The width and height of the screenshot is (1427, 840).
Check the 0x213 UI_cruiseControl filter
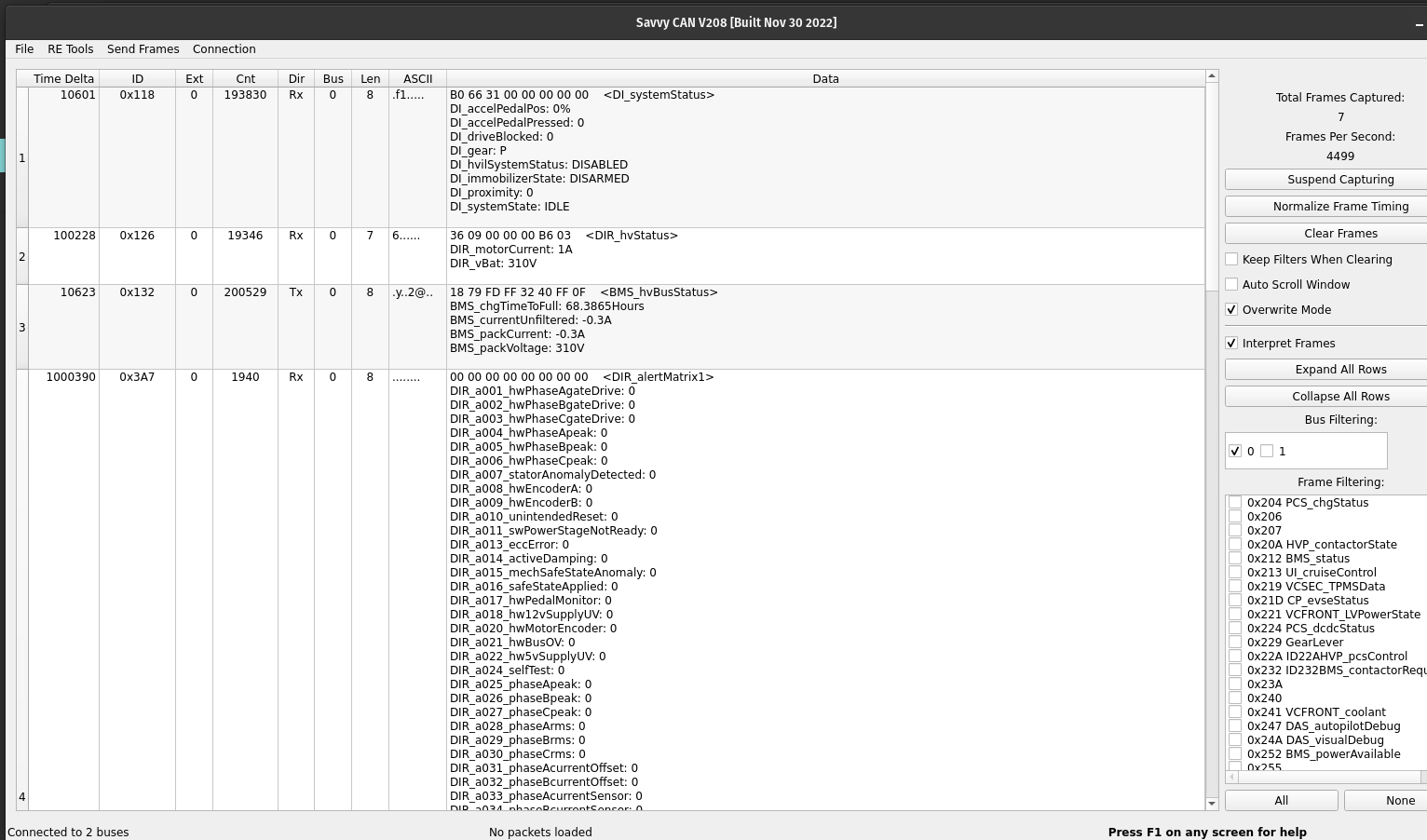point(1235,573)
